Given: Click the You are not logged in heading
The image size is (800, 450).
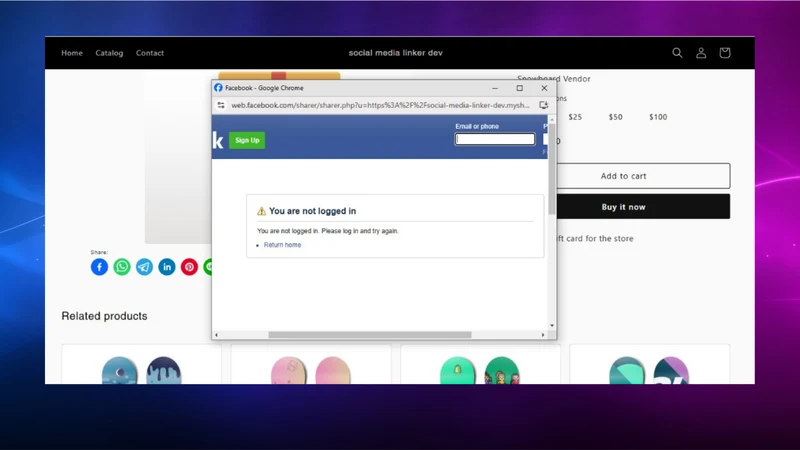Looking at the screenshot, I should [312, 211].
